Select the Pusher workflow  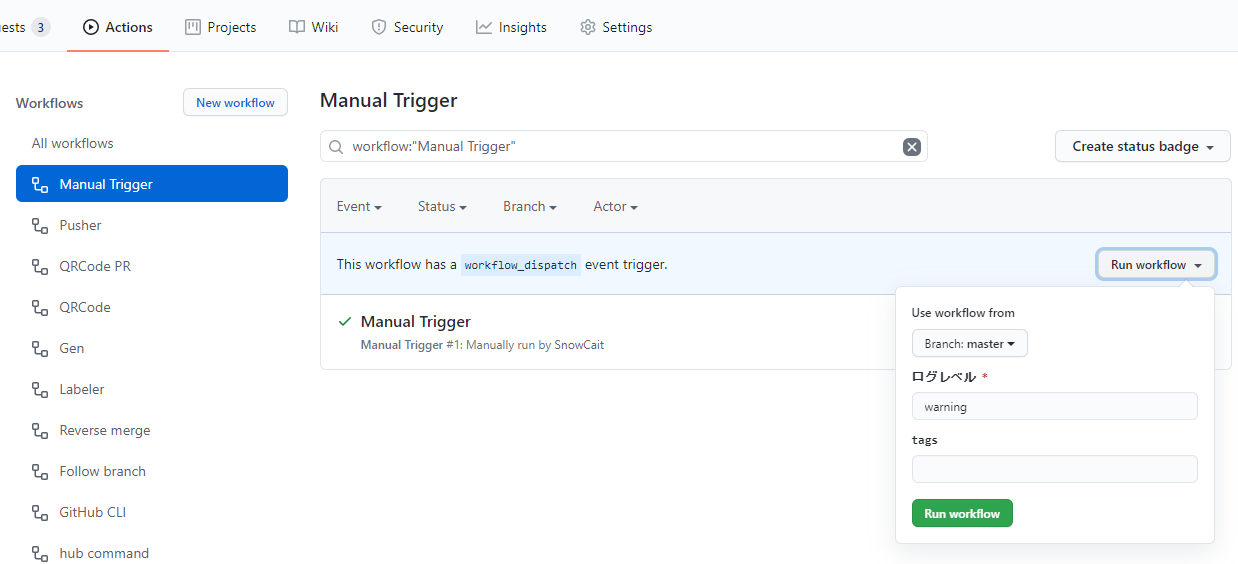pos(152,225)
